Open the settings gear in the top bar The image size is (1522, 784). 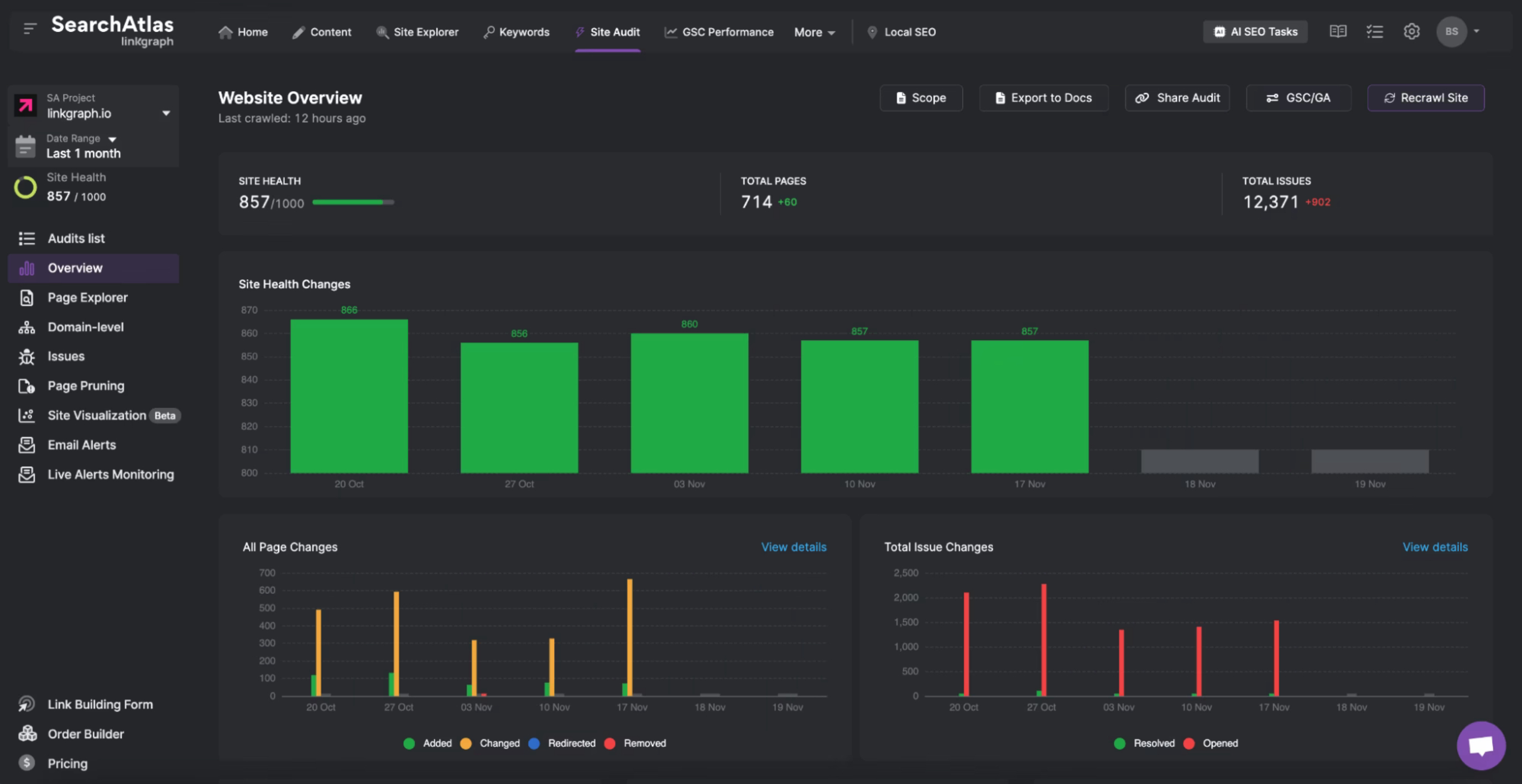1412,32
